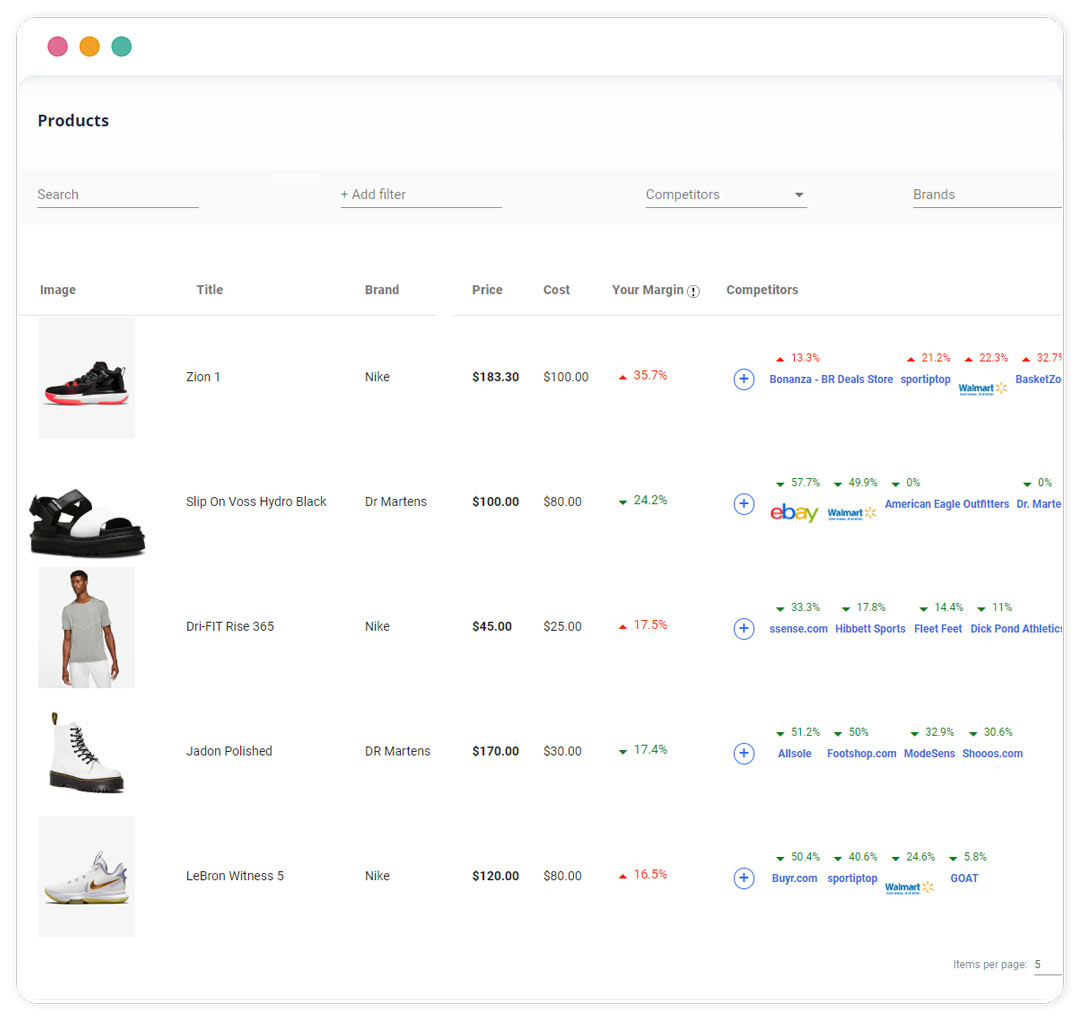This screenshot has width=1080, height=1020.
Task: Sort by the Title column header
Action: 209,290
